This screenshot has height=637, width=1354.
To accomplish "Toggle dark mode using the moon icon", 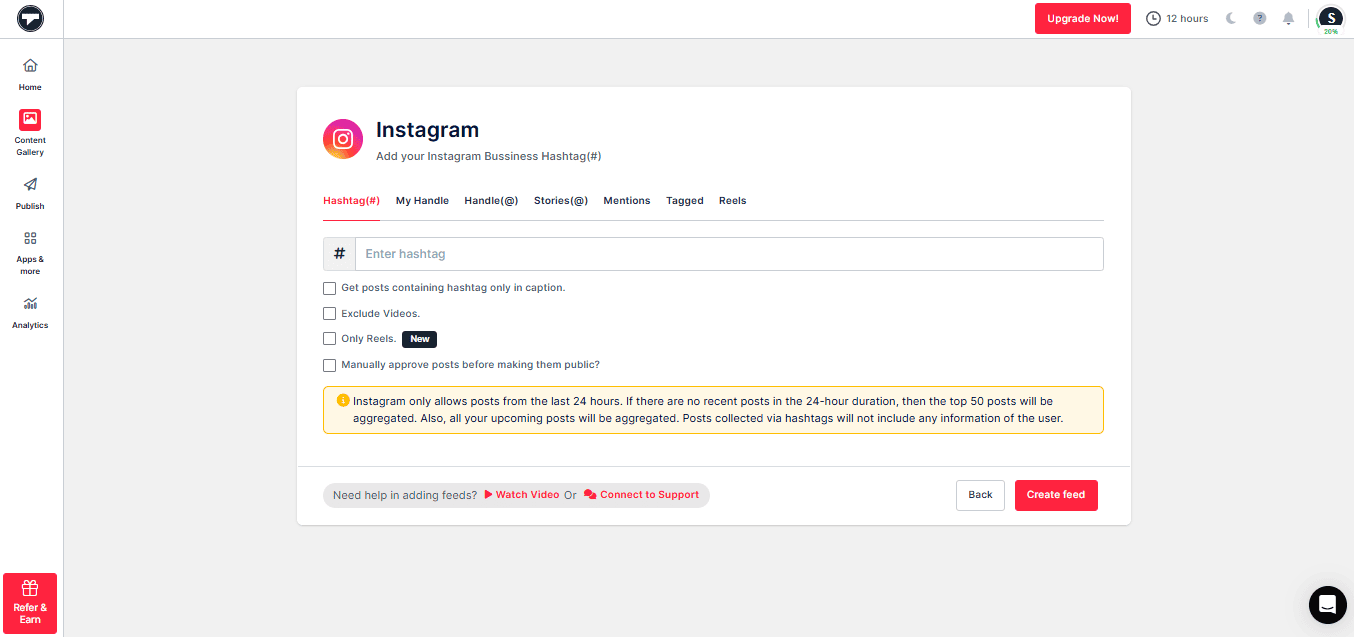I will [1231, 18].
